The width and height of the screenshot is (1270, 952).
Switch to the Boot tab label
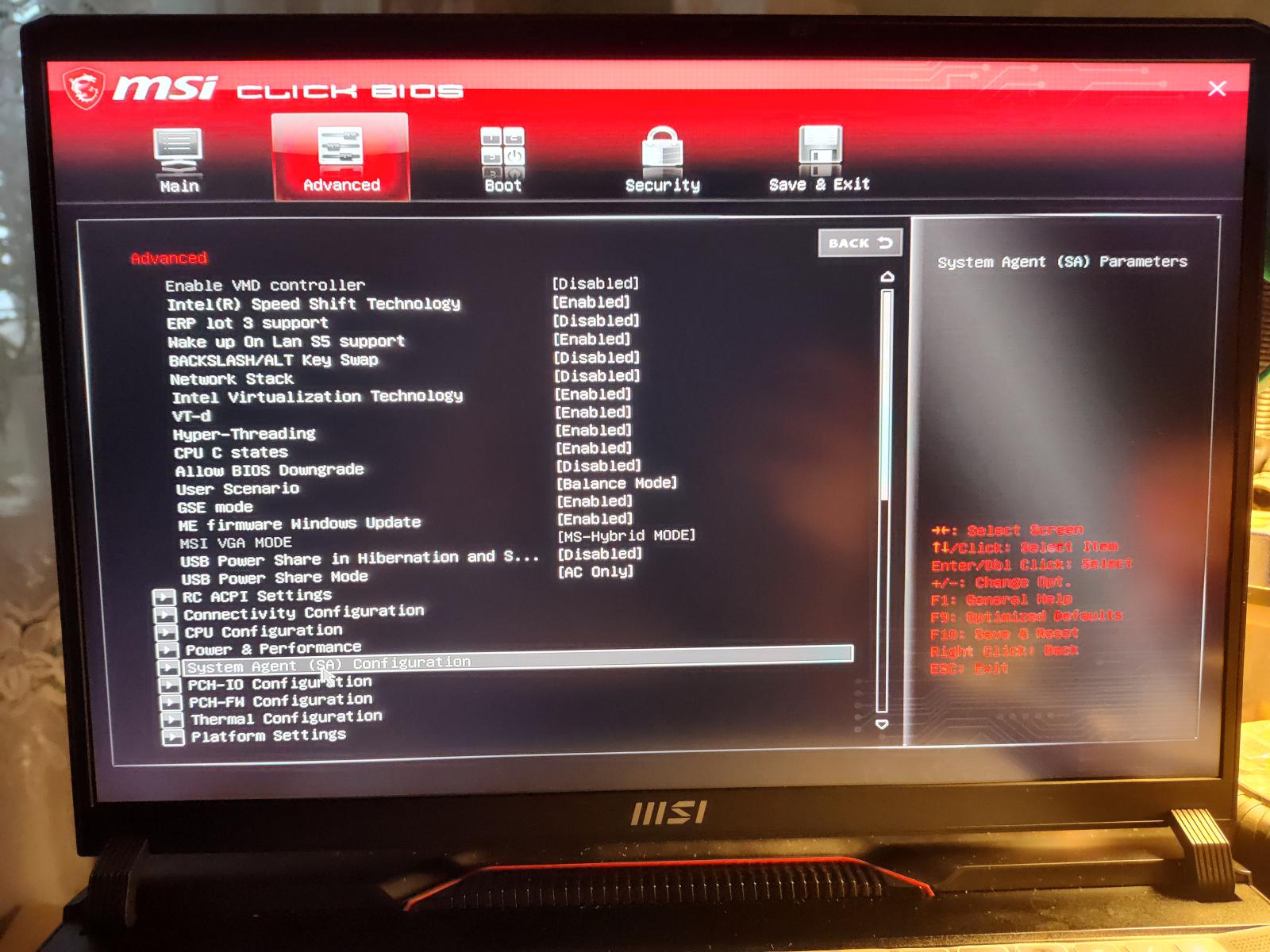(x=503, y=186)
